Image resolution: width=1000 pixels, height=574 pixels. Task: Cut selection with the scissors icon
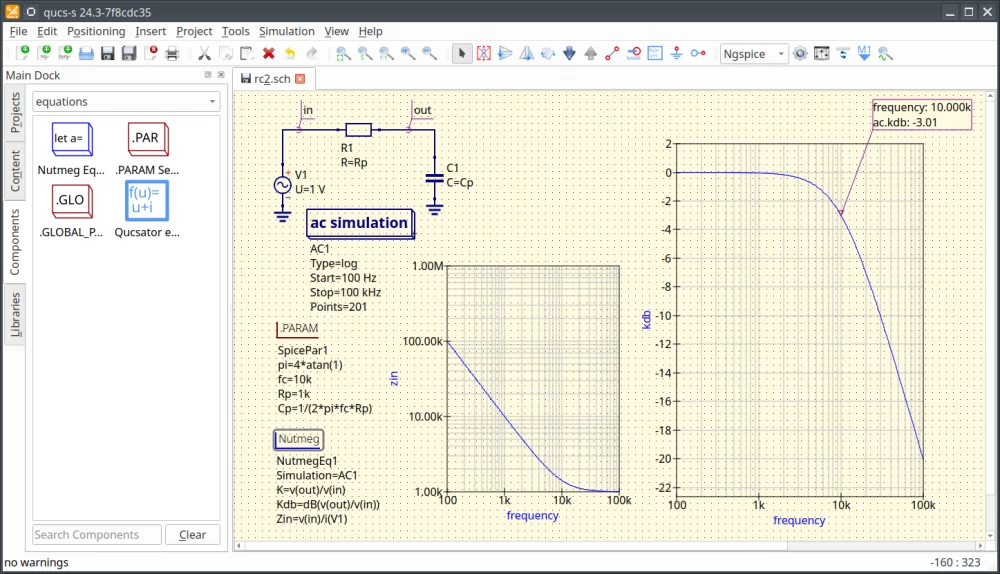(204, 54)
